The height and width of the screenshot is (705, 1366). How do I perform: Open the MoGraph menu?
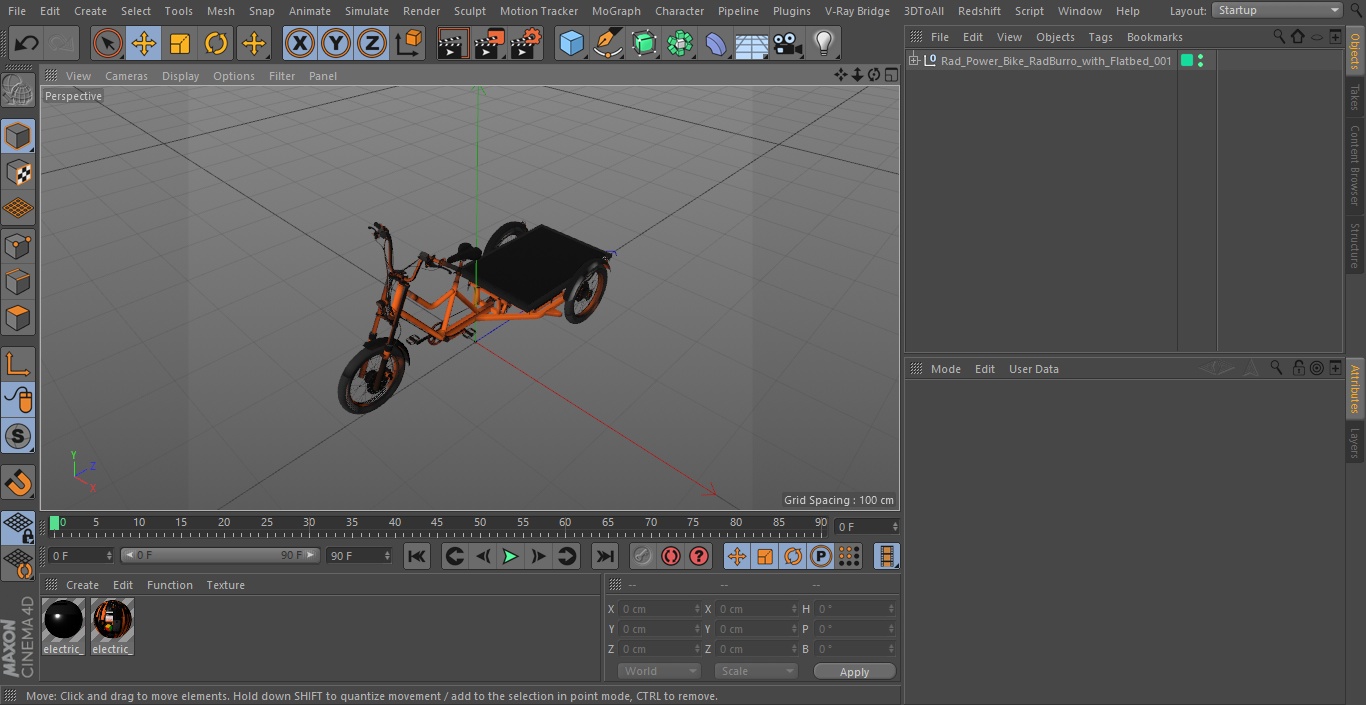click(616, 11)
